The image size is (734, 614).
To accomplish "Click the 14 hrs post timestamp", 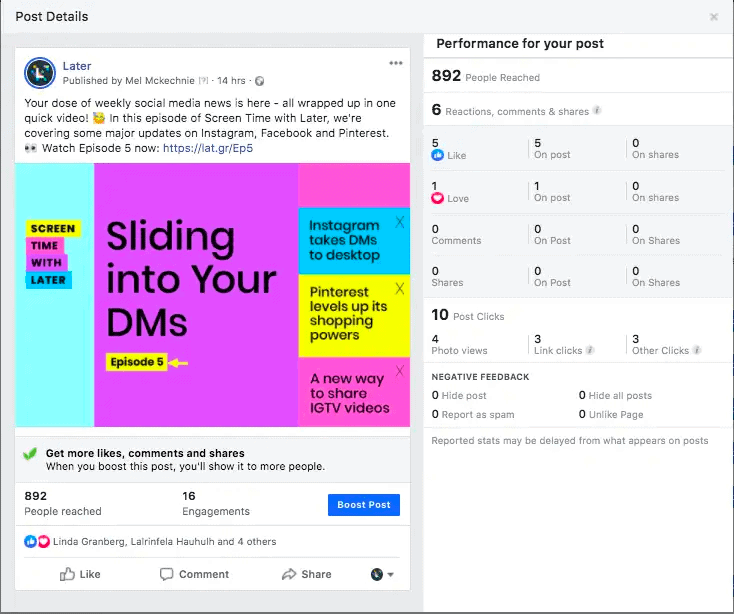I will [232, 81].
